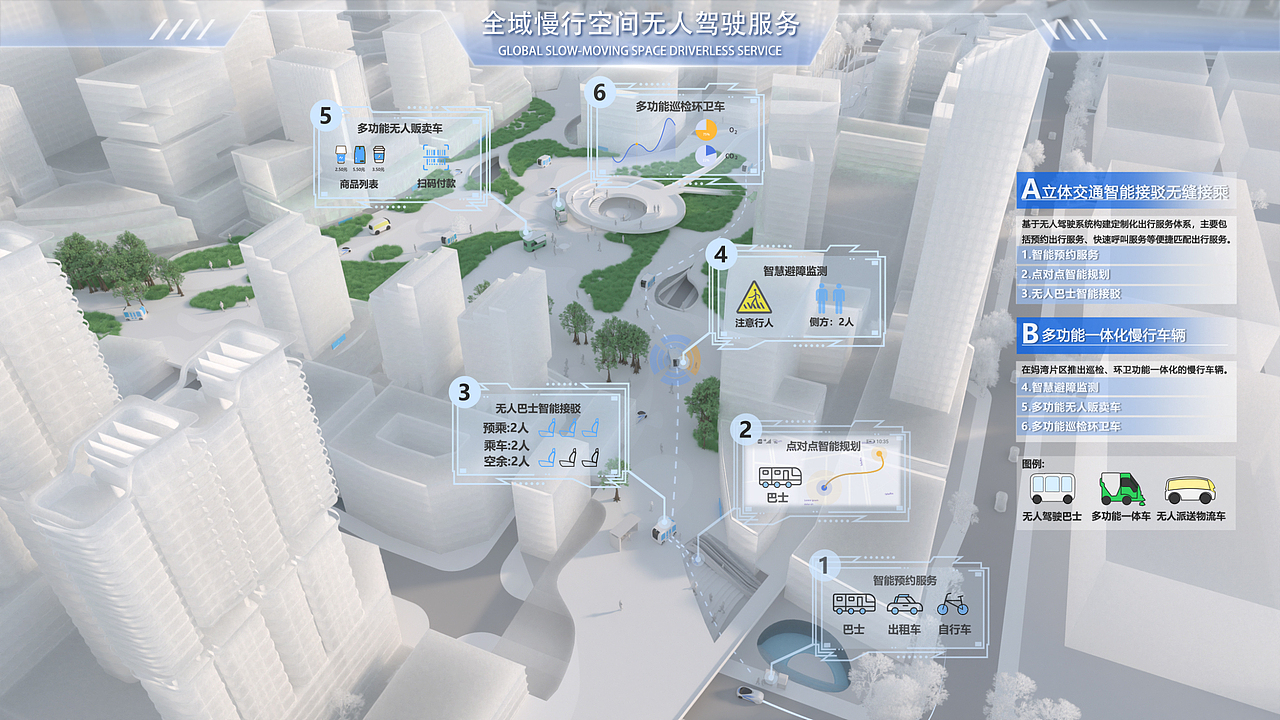
Task: Click the 商品列表 label
Action: click(359, 184)
